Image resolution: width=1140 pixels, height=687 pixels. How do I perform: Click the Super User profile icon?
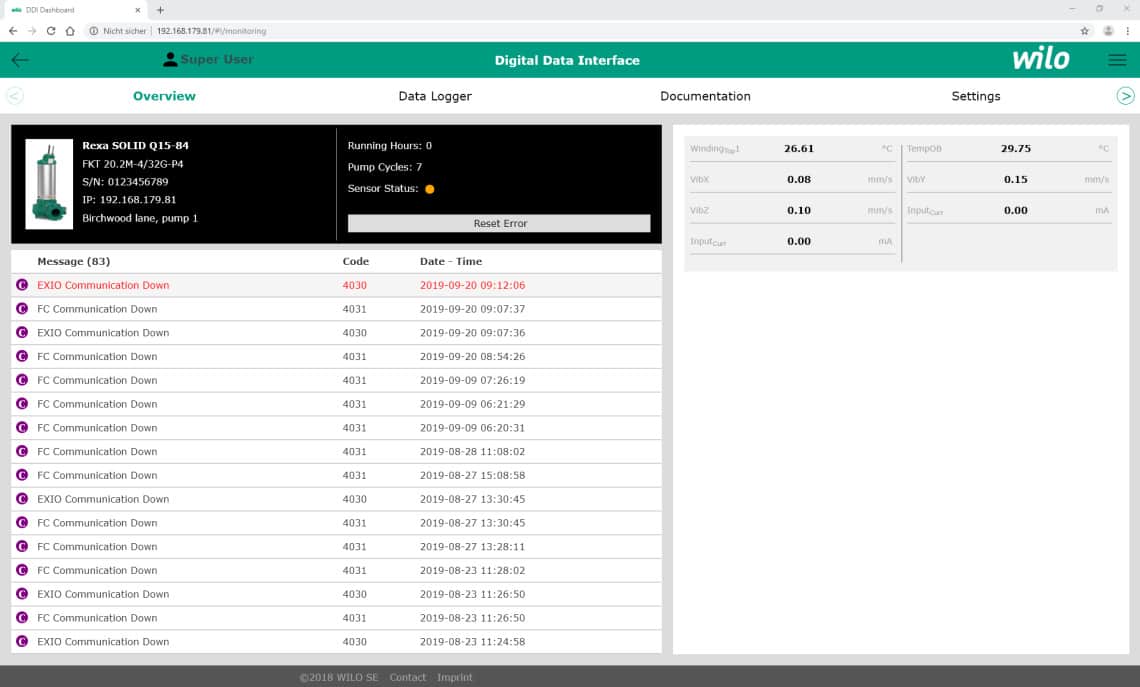coord(170,60)
